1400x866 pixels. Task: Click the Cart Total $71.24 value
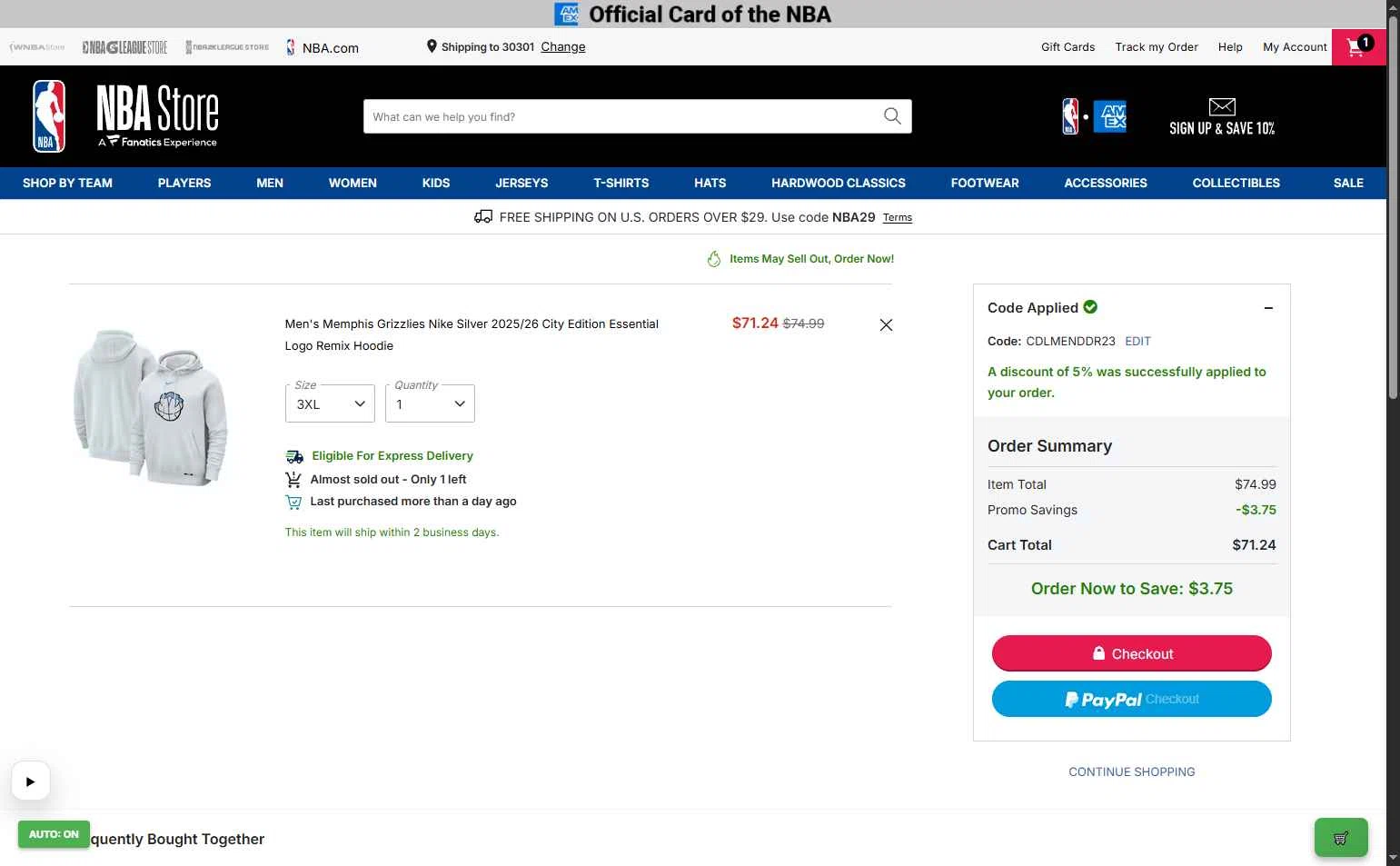(1254, 545)
